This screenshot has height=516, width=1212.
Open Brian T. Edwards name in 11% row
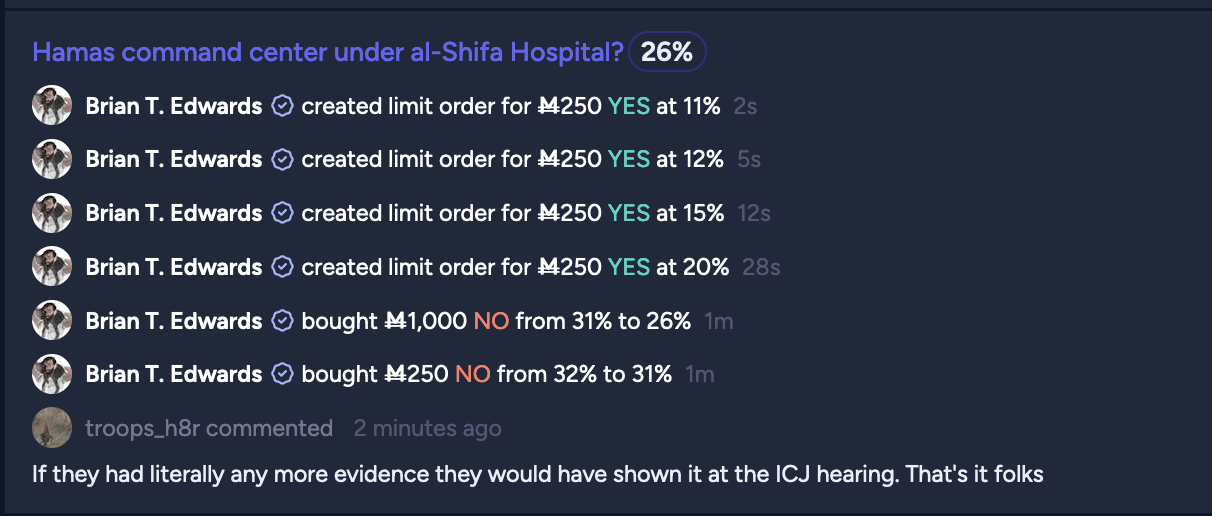(x=174, y=106)
